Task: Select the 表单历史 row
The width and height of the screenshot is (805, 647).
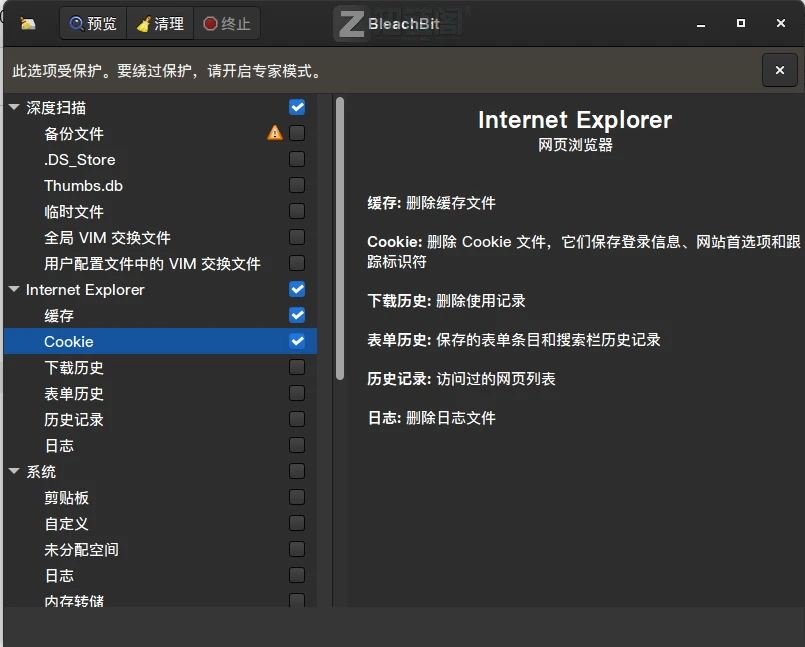Action: pos(160,393)
